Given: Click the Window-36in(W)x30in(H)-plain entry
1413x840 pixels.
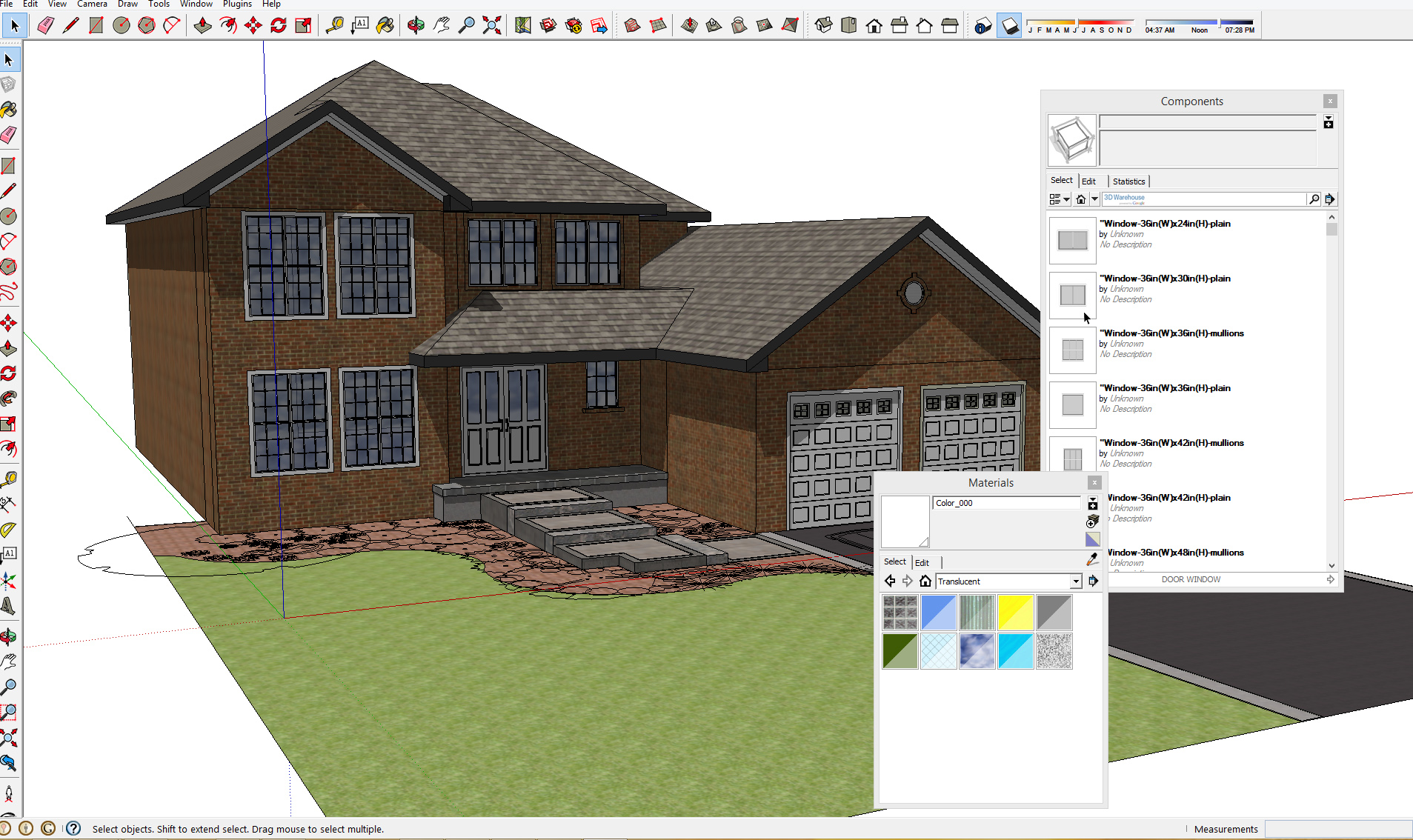Looking at the screenshot, I should [1188, 294].
